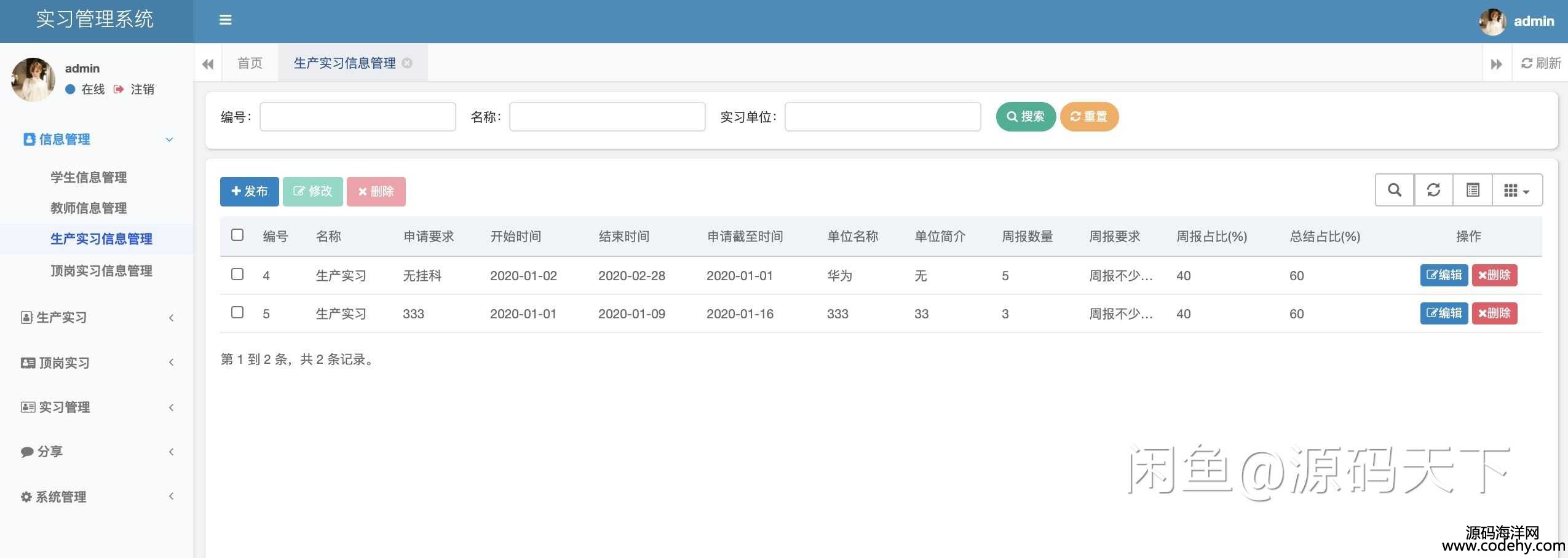Click the admin avatar in top bar
Screen dimensions: 1568x558
1492,22
